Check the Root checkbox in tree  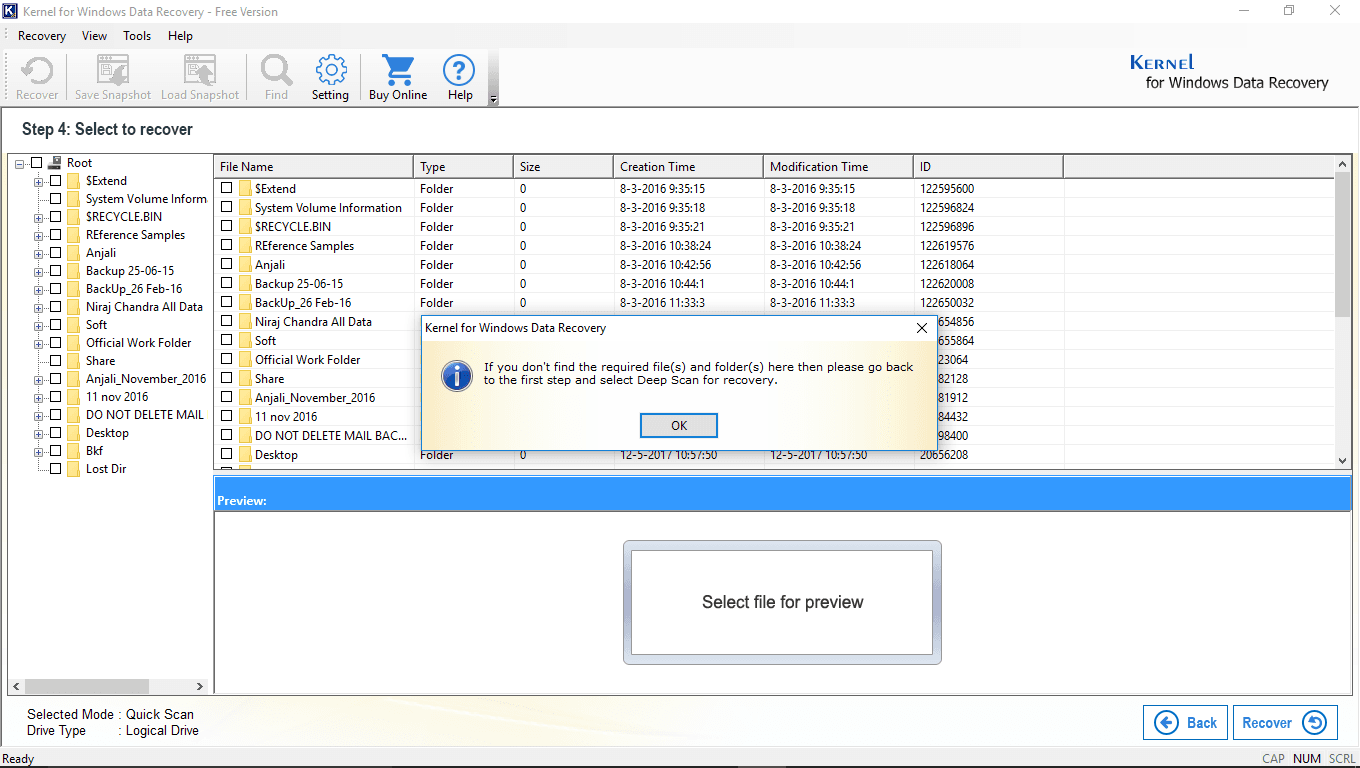tap(37, 163)
